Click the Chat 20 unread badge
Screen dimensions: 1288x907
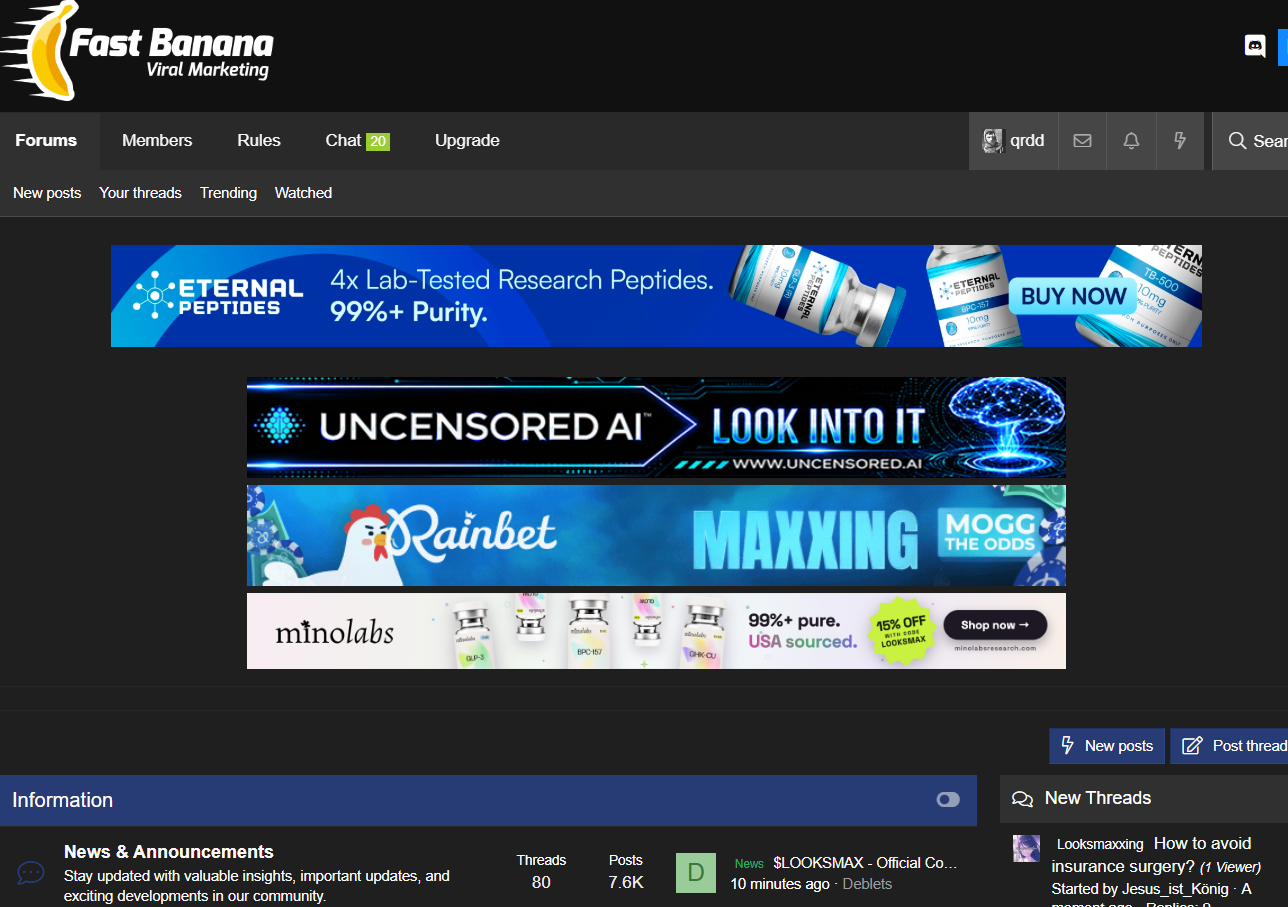pyautogui.click(x=378, y=142)
